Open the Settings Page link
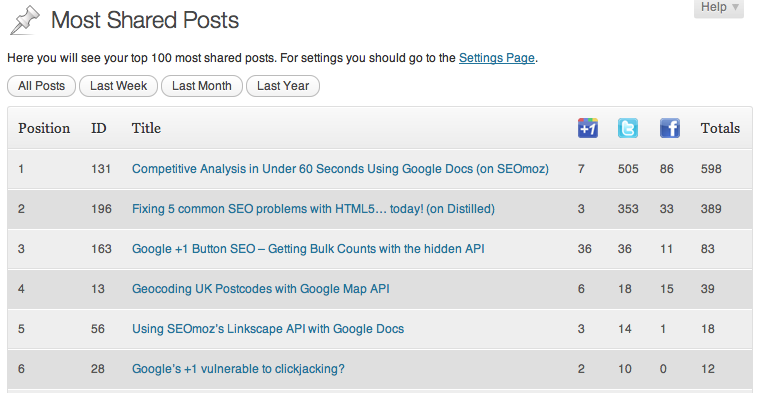This screenshot has height=393, width=761. pyautogui.click(x=496, y=58)
